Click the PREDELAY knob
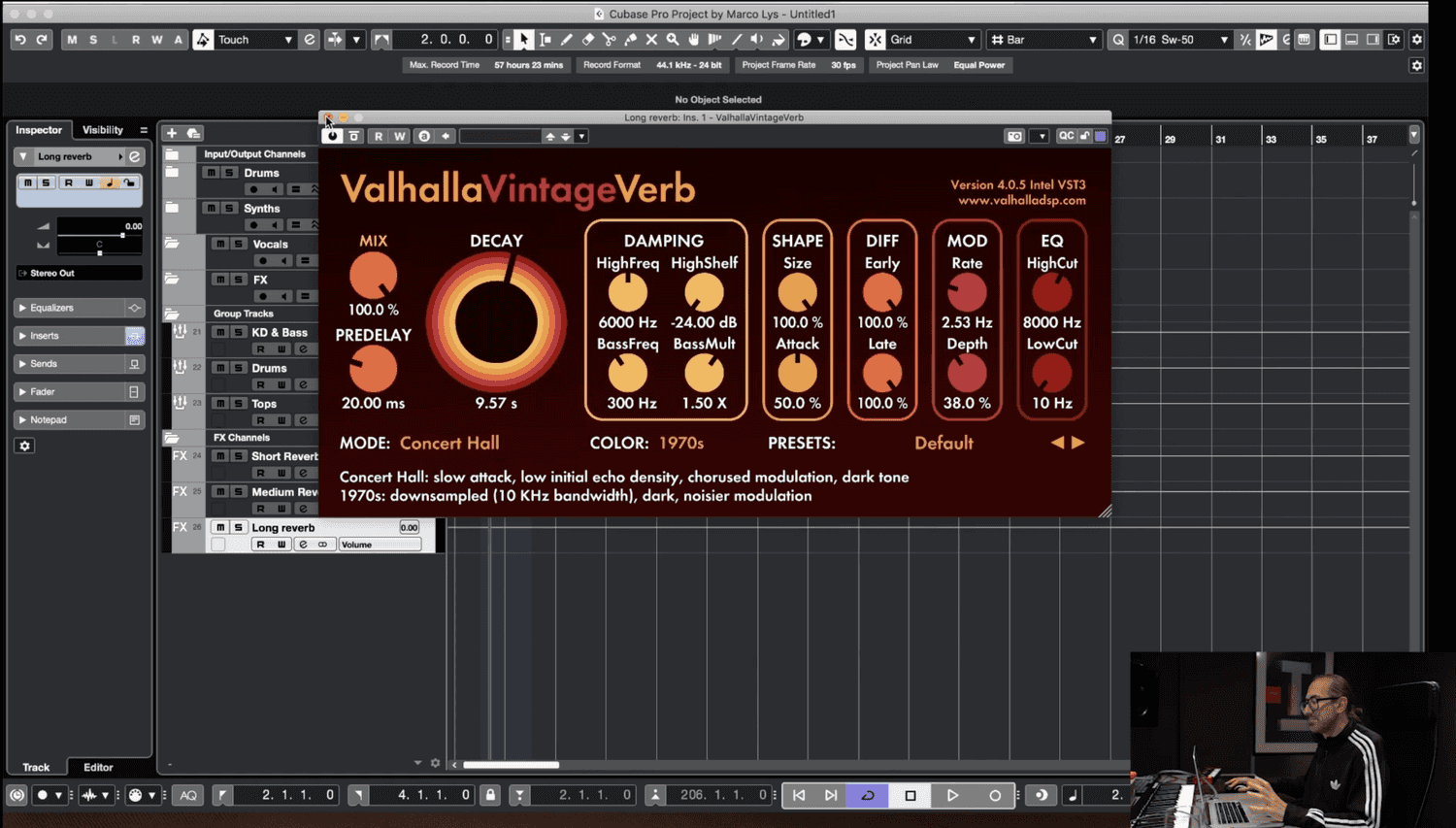Viewport: 1456px width, 828px height. click(x=373, y=370)
